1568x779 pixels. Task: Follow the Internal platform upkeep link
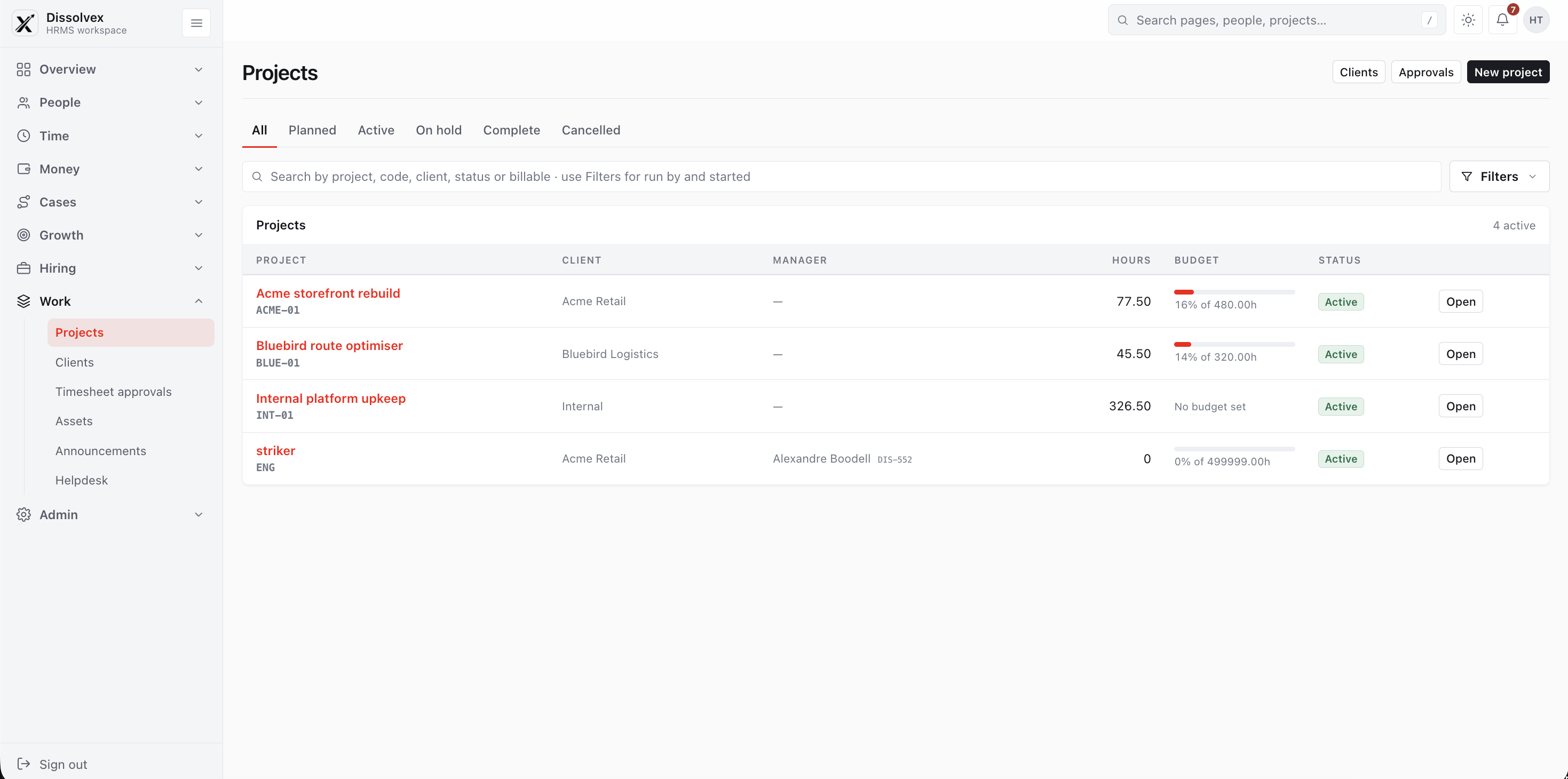tap(330, 399)
